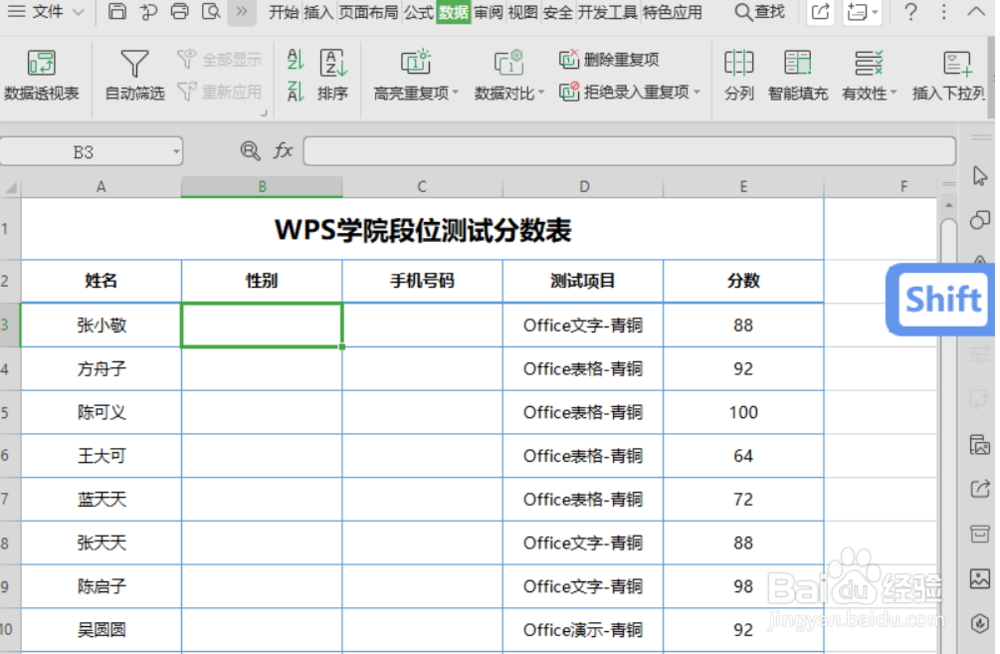Switch to the 开始 tab

tap(284, 12)
